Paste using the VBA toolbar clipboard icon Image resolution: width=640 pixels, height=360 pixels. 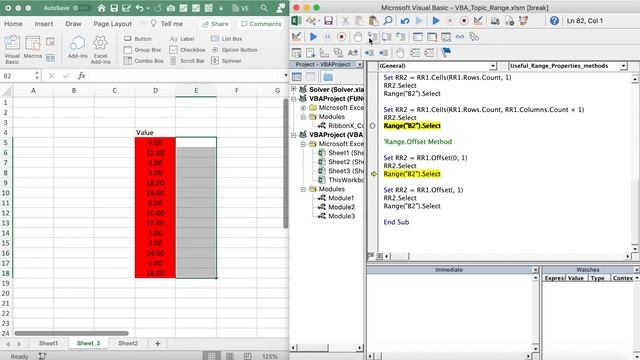click(373, 20)
